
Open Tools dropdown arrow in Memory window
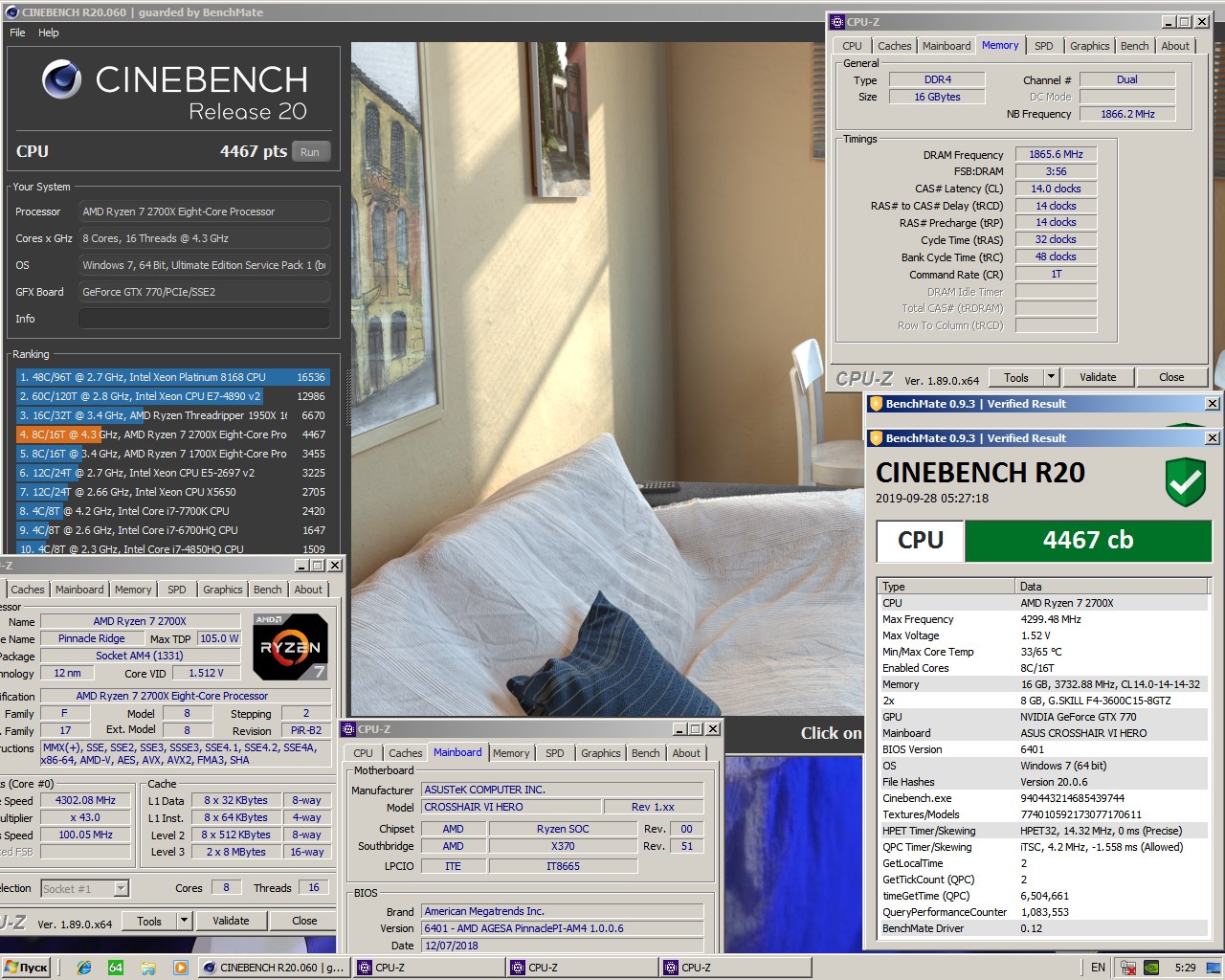pos(1051,377)
